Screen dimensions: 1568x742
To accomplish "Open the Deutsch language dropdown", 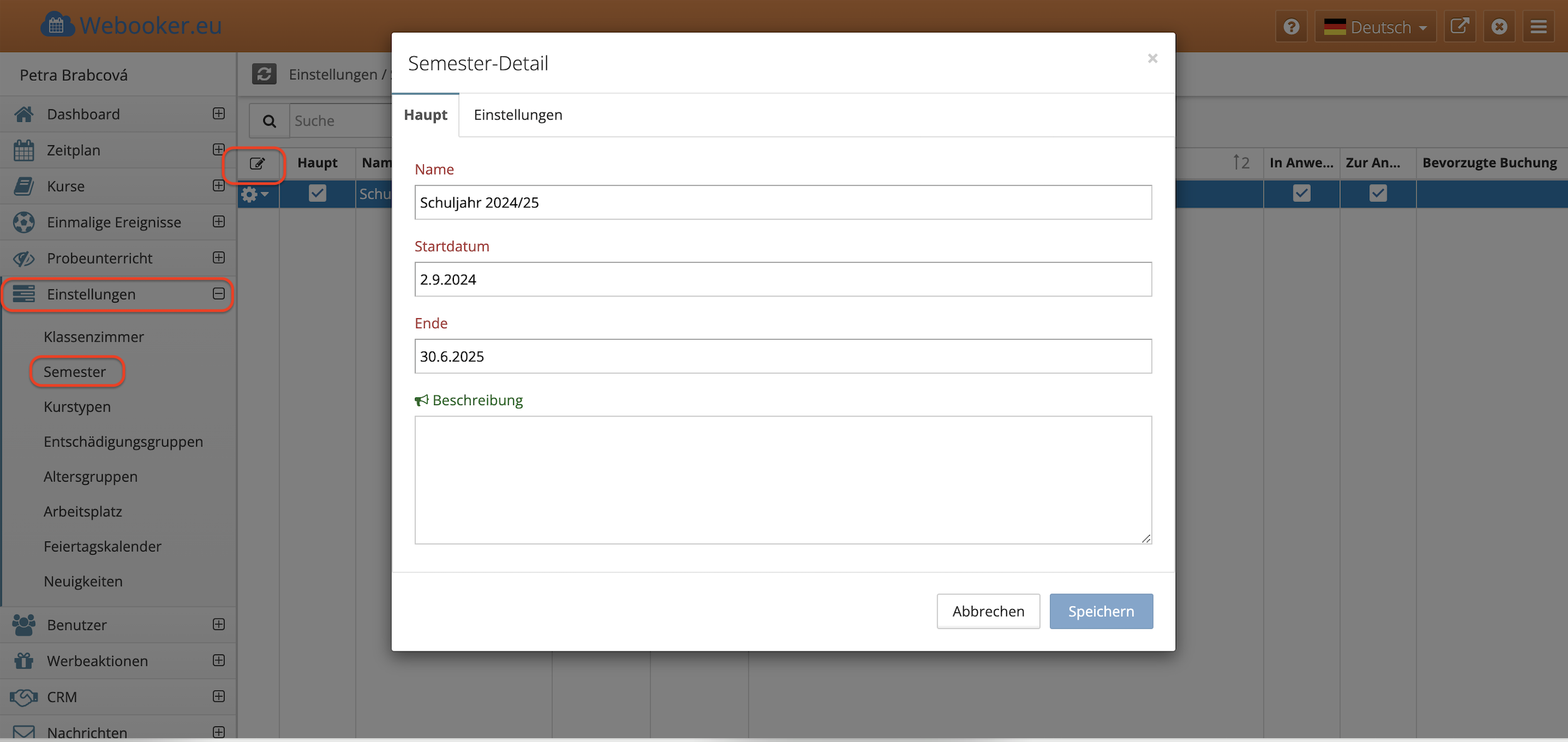I will tap(1376, 27).
